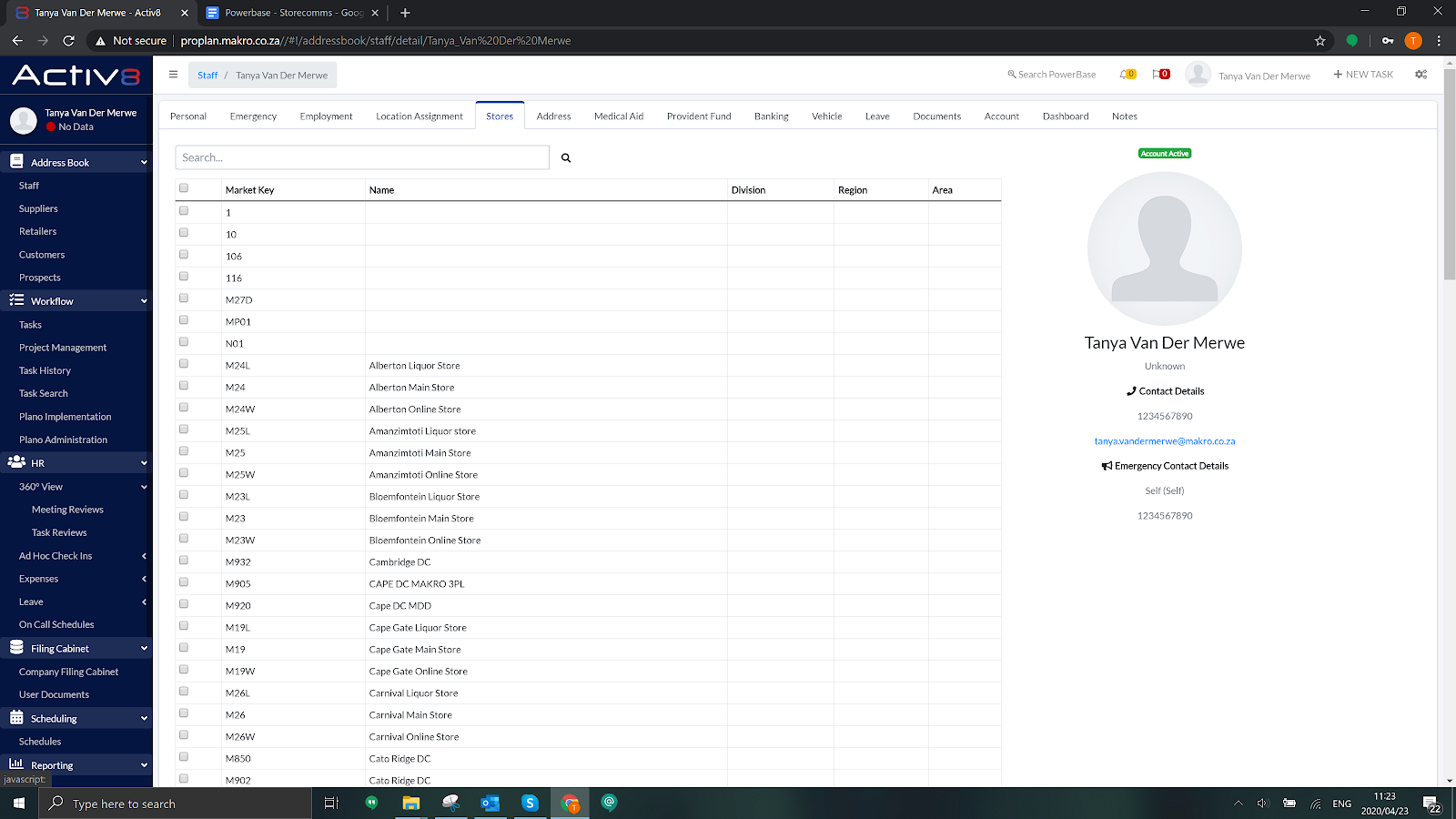This screenshot has height=819, width=1456.
Task: Collapse the Filing Cabinet section chevron
Action: (144, 649)
